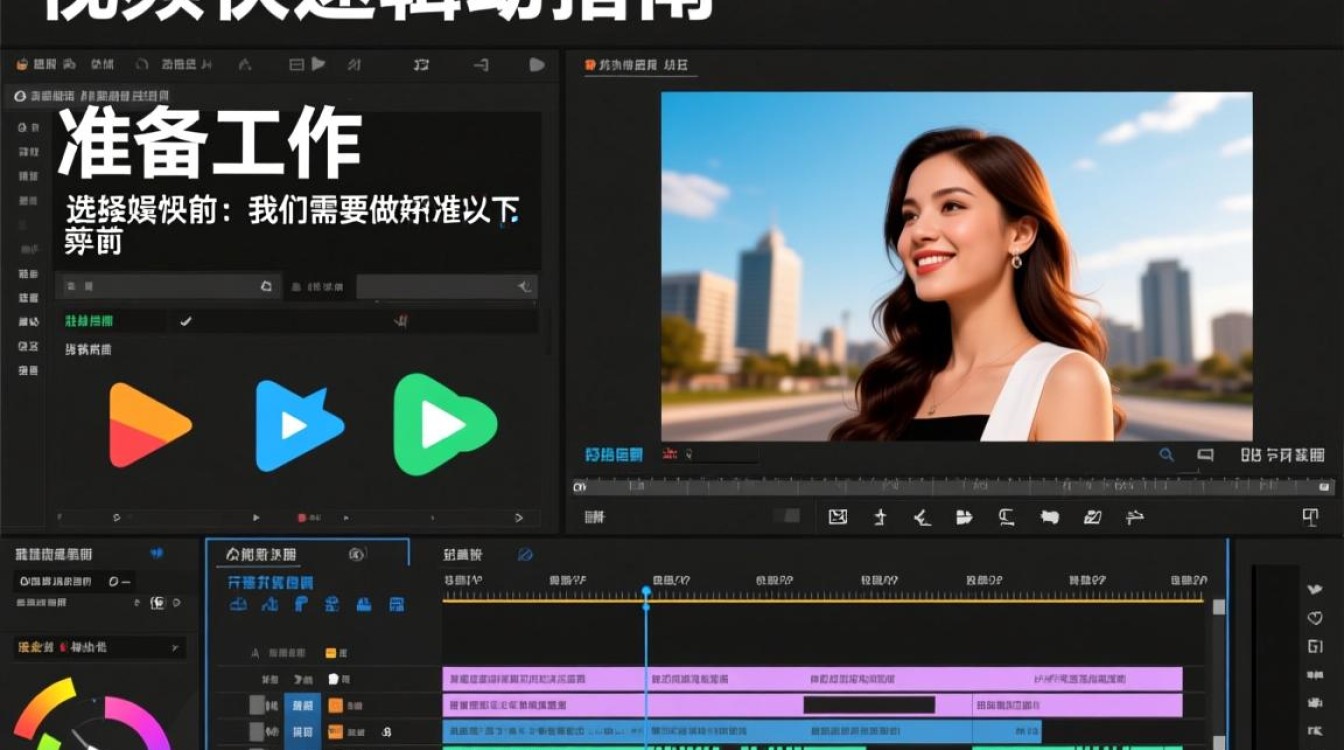The height and width of the screenshot is (750, 1344).
Task: Click the second blue tool icon in the timeline panel
Action: [x=269, y=604]
